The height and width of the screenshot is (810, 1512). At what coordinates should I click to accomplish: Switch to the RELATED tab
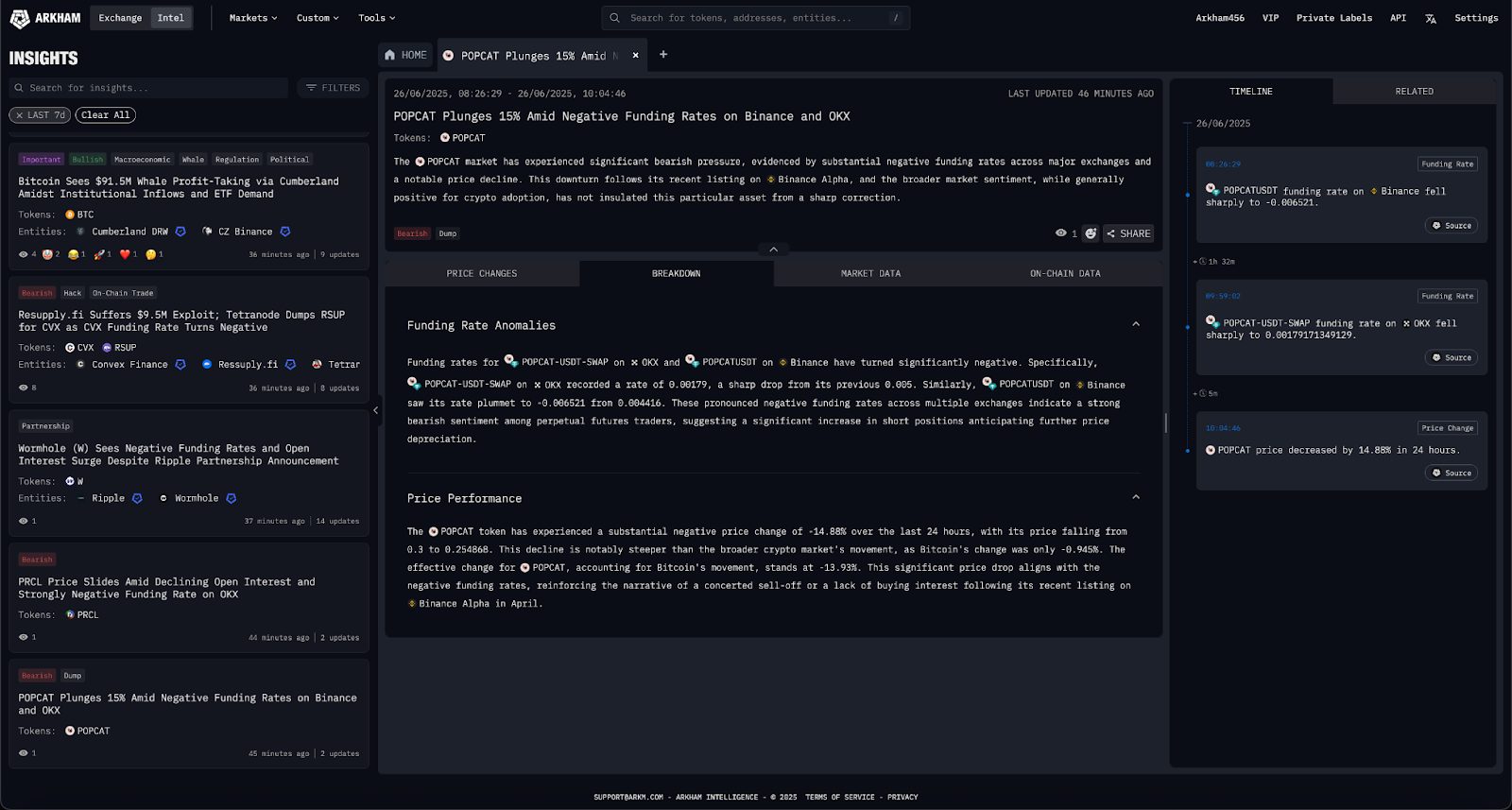pyautogui.click(x=1415, y=92)
